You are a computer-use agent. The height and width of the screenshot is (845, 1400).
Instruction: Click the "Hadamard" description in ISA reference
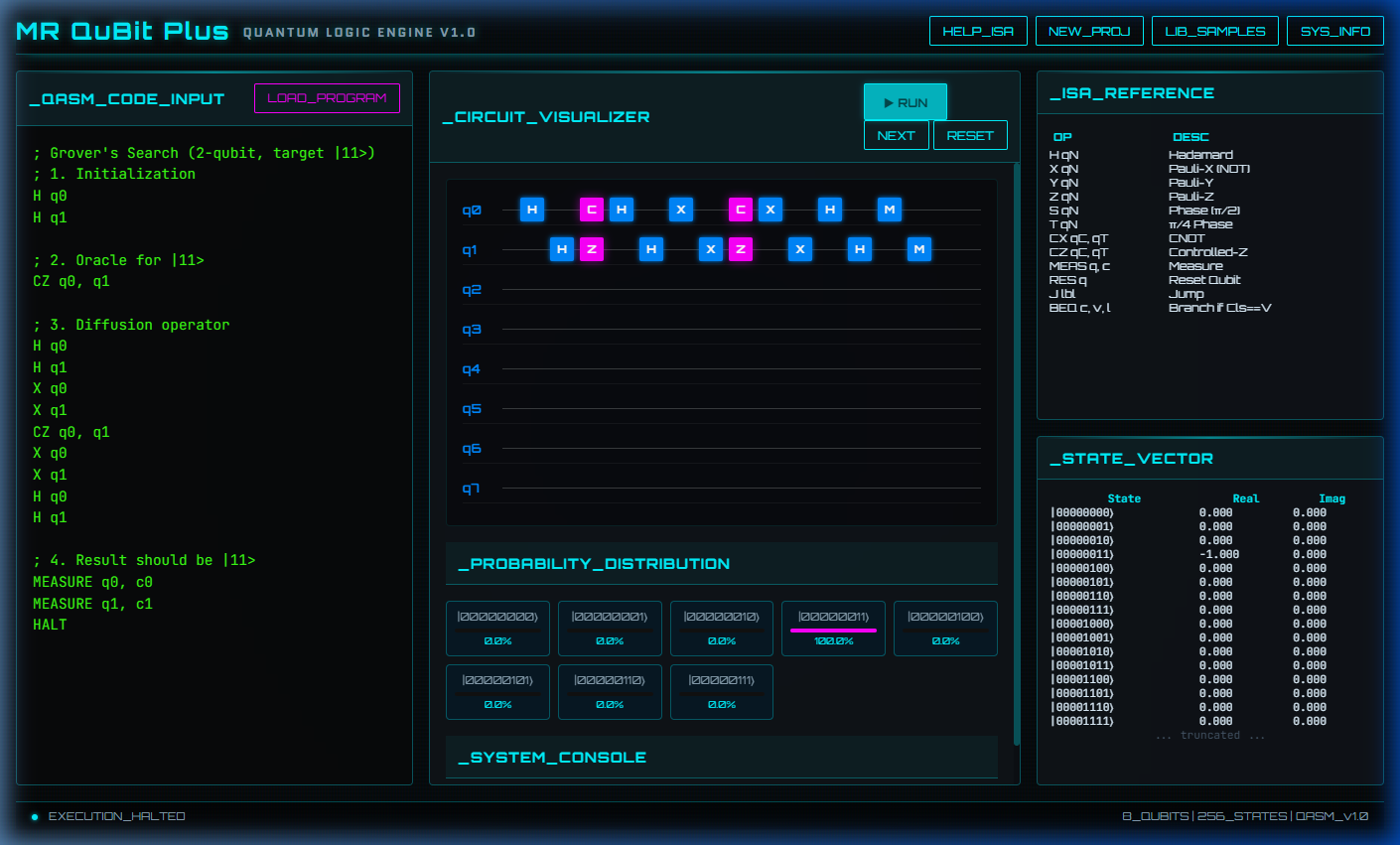pos(1200,155)
